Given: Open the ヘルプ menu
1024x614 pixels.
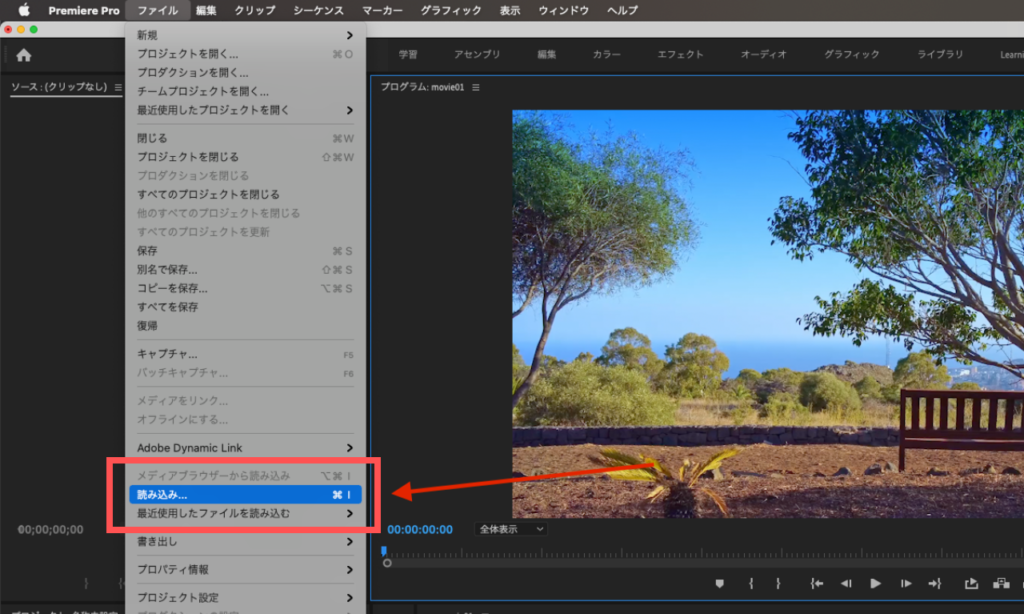Looking at the screenshot, I should pyautogui.click(x=622, y=10).
